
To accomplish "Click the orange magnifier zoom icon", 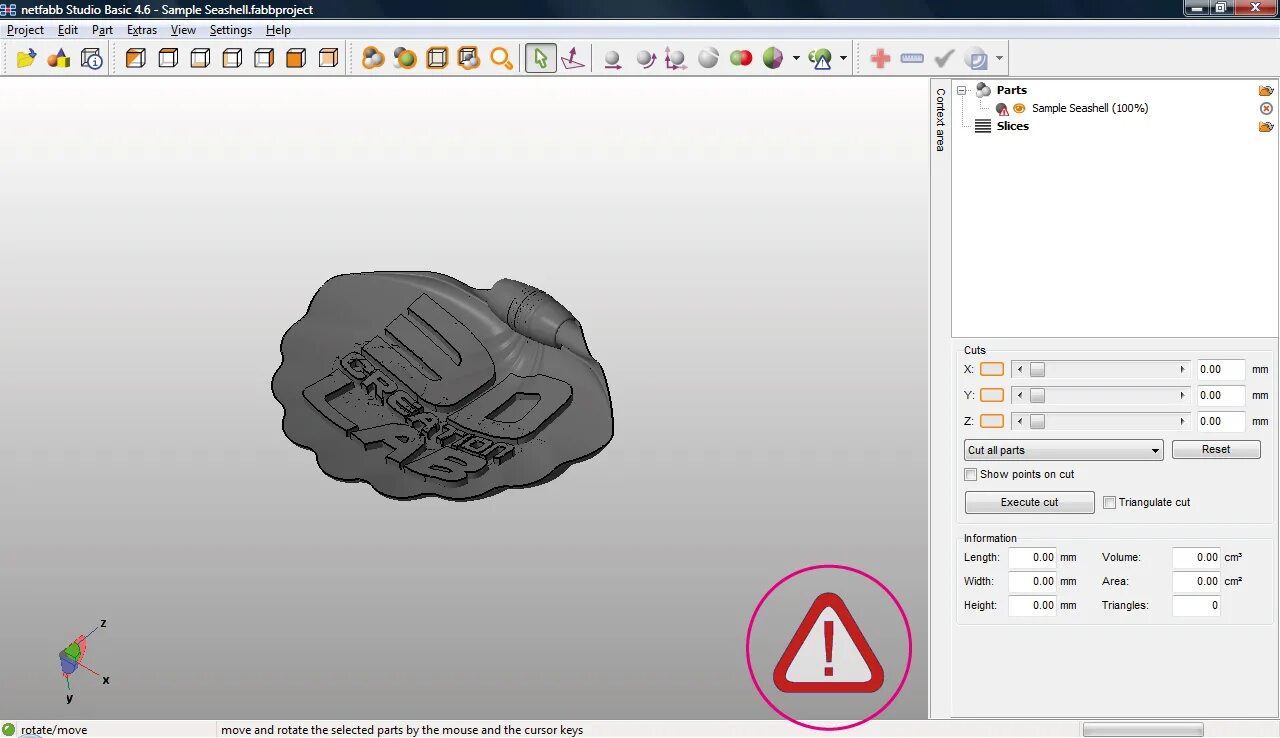I will click(x=501, y=59).
